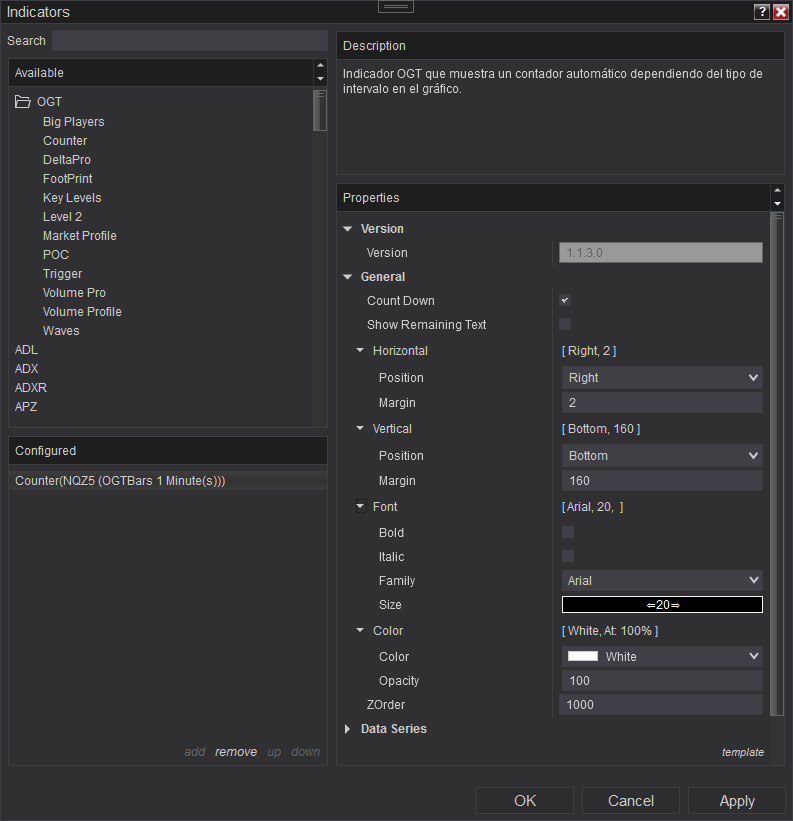Select Volume Profile indicator
This screenshot has width=793, height=821.
[82, 312]
